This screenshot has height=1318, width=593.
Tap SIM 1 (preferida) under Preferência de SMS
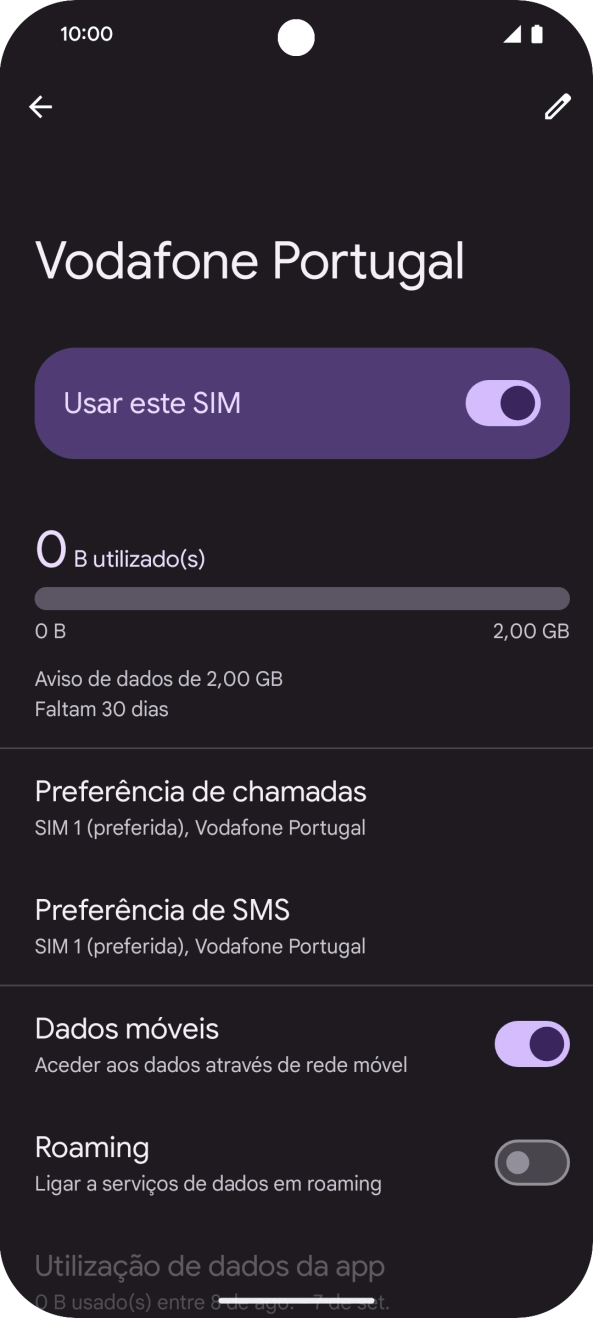point(200,946)
